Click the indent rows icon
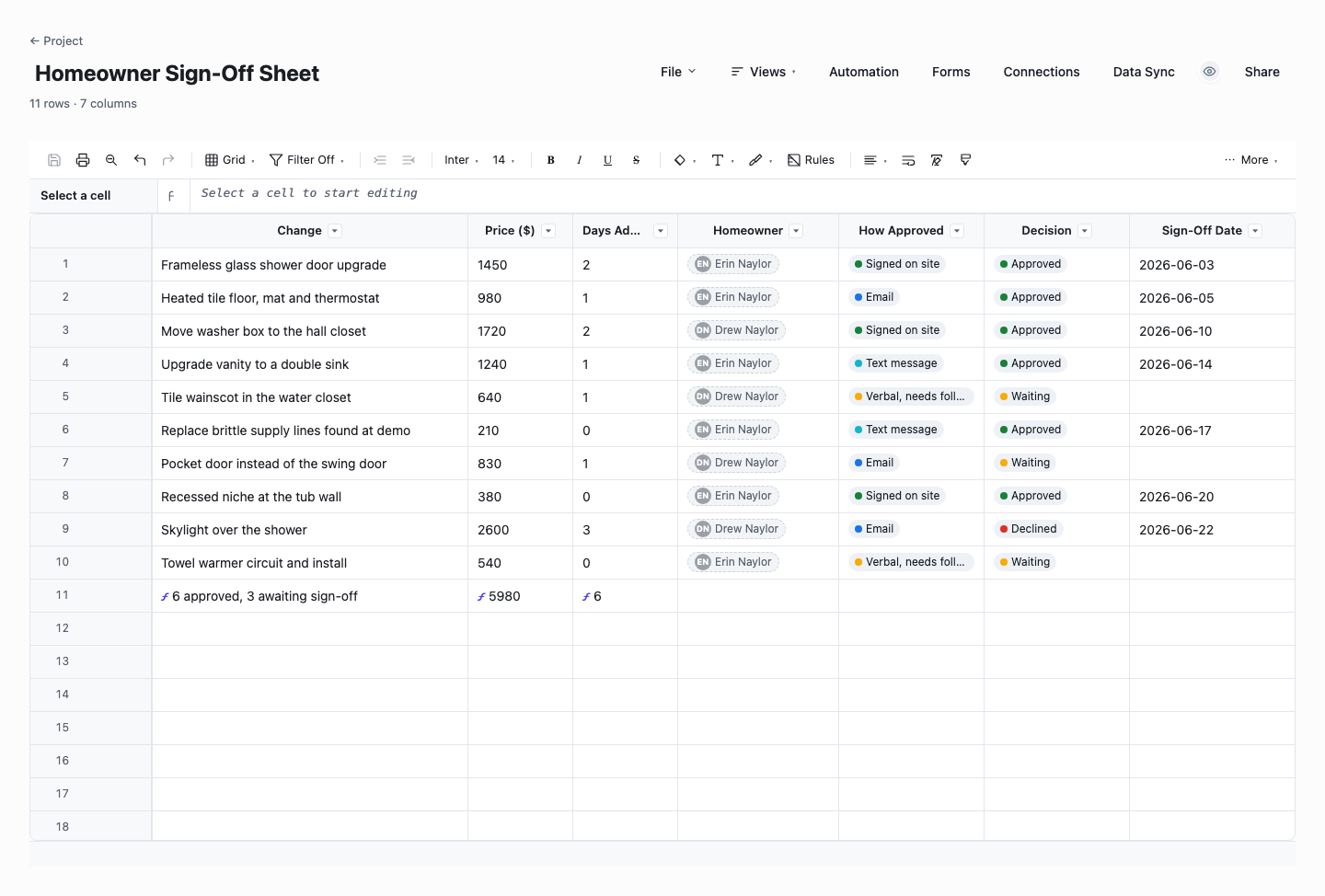 tap(380, 160)
